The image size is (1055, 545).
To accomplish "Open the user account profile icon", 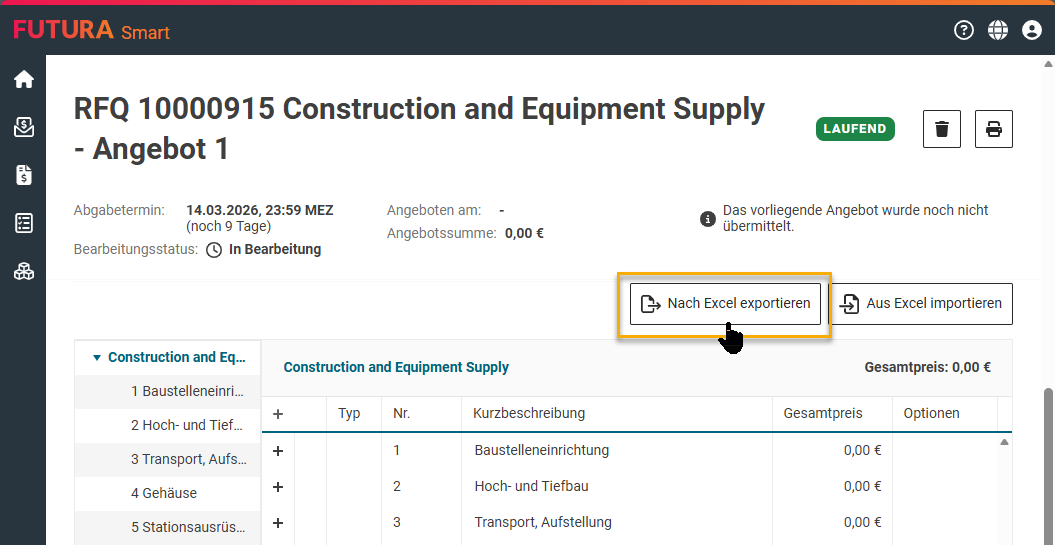I will click(x=1032, y=30).
